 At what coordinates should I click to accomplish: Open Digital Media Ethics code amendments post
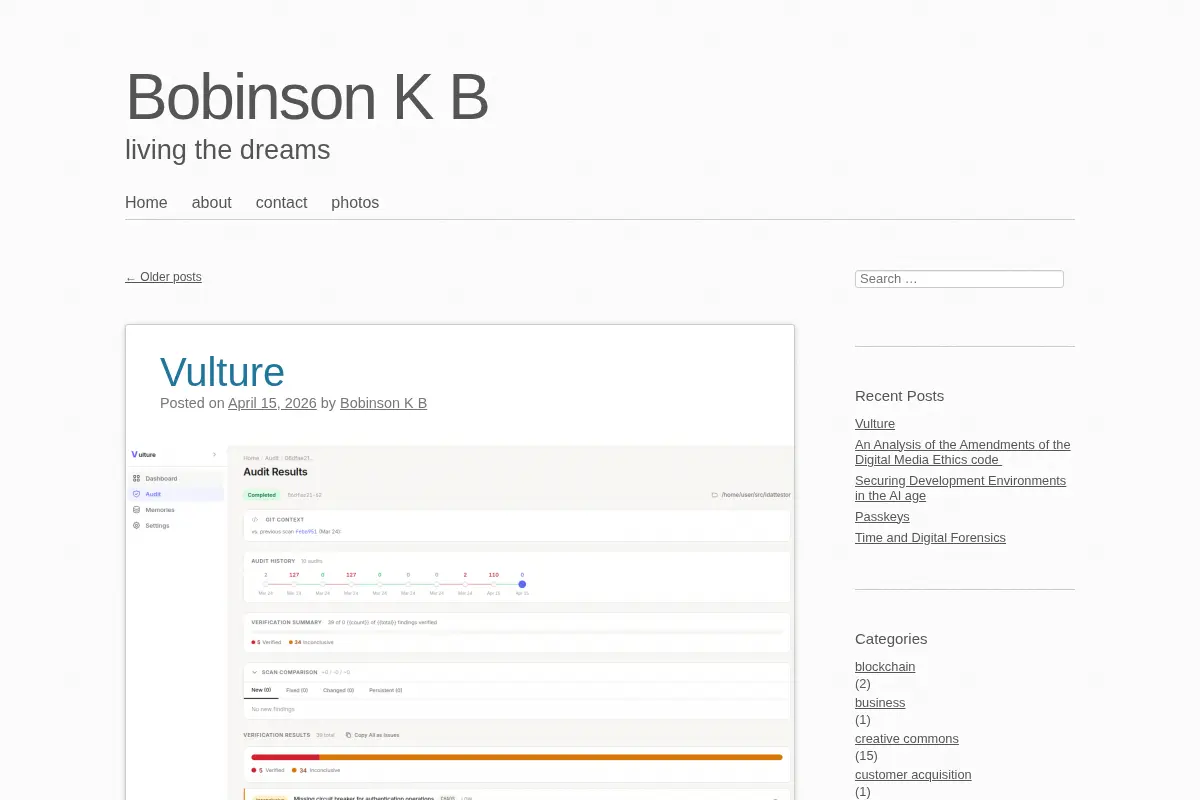(x=962, y=452)
